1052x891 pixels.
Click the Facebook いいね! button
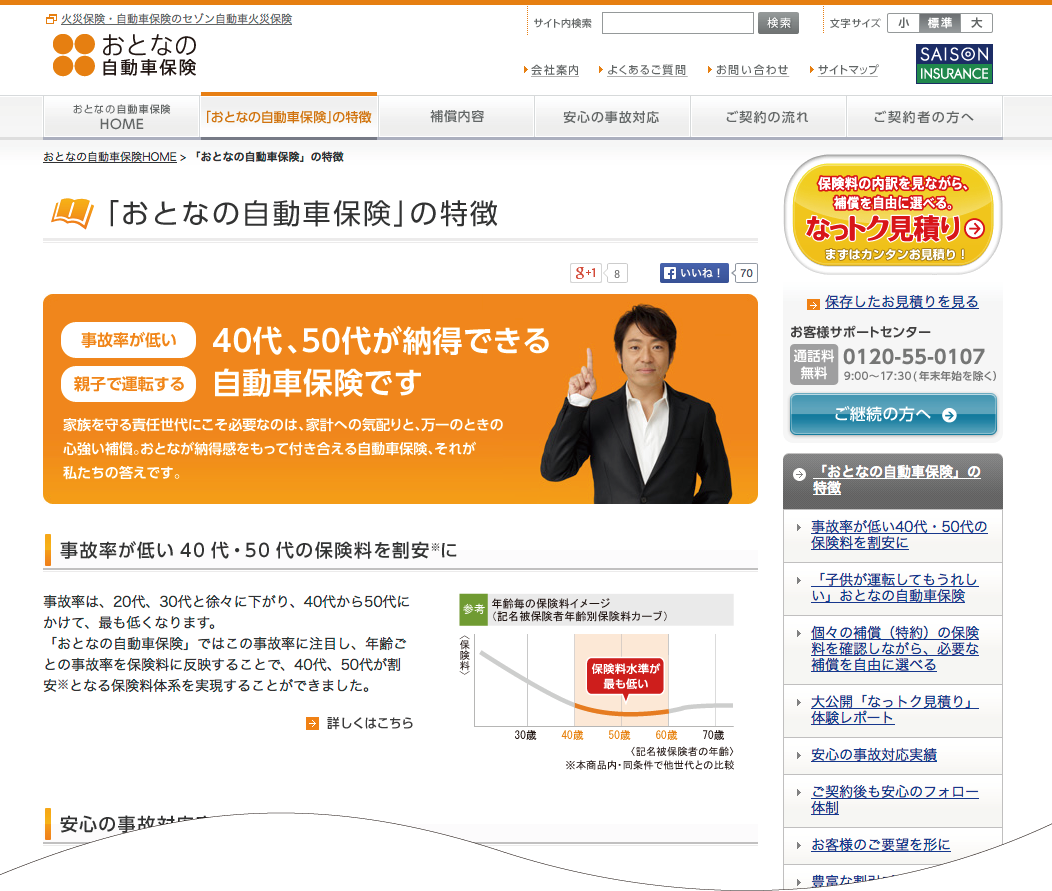(694, 273)
